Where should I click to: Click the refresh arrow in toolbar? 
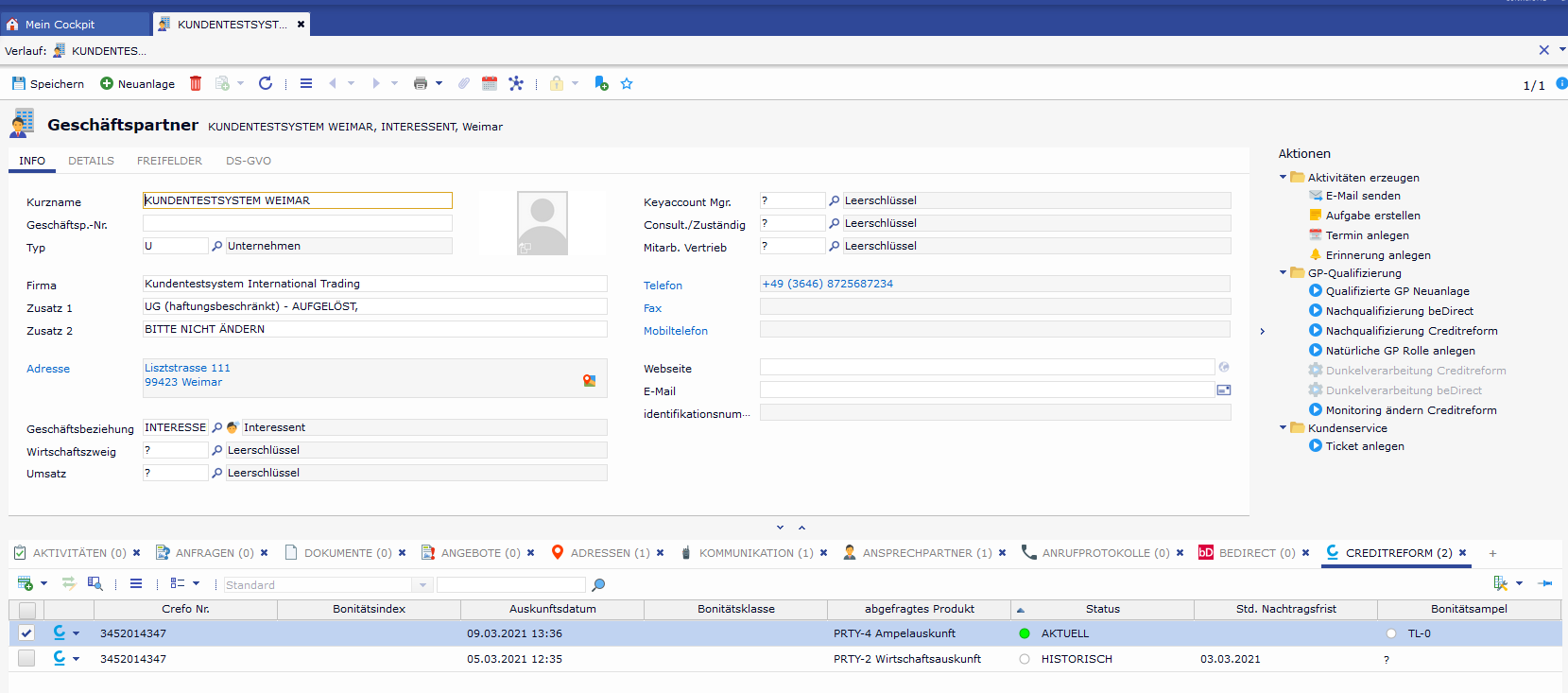click(266, 83)
